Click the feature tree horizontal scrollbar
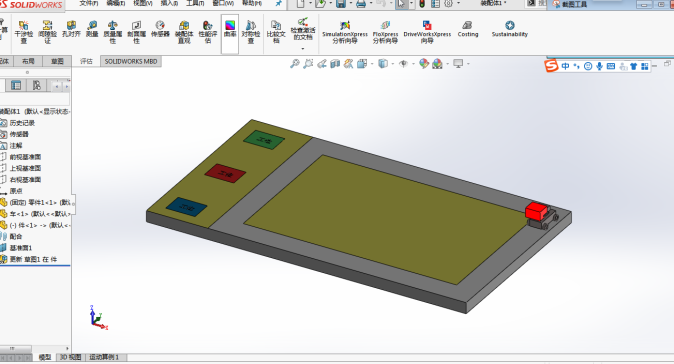Image resolution: width=674 pixels, height=364 pixels. coord(34,348)
